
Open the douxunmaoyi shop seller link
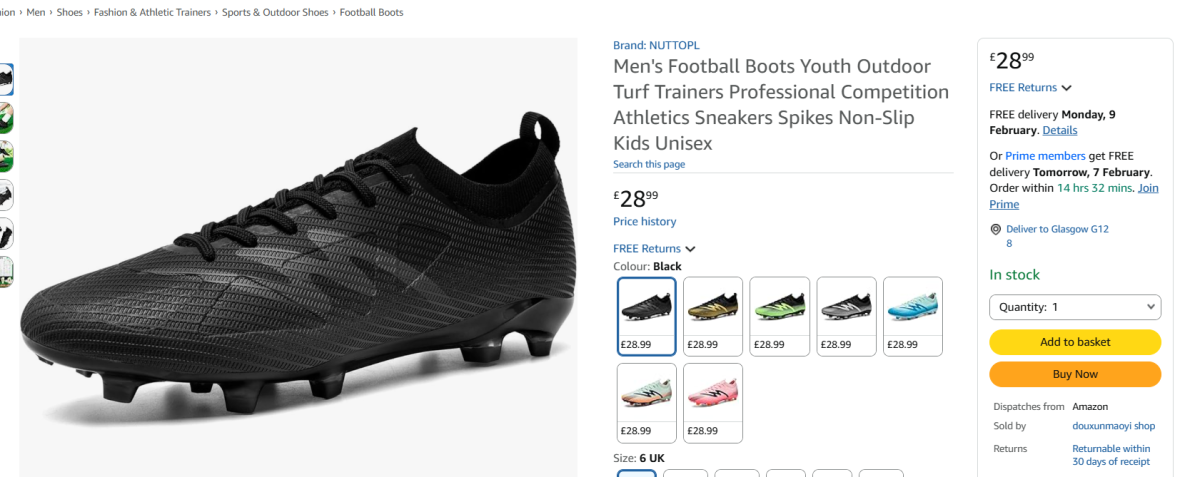(x=1113, y=426)
